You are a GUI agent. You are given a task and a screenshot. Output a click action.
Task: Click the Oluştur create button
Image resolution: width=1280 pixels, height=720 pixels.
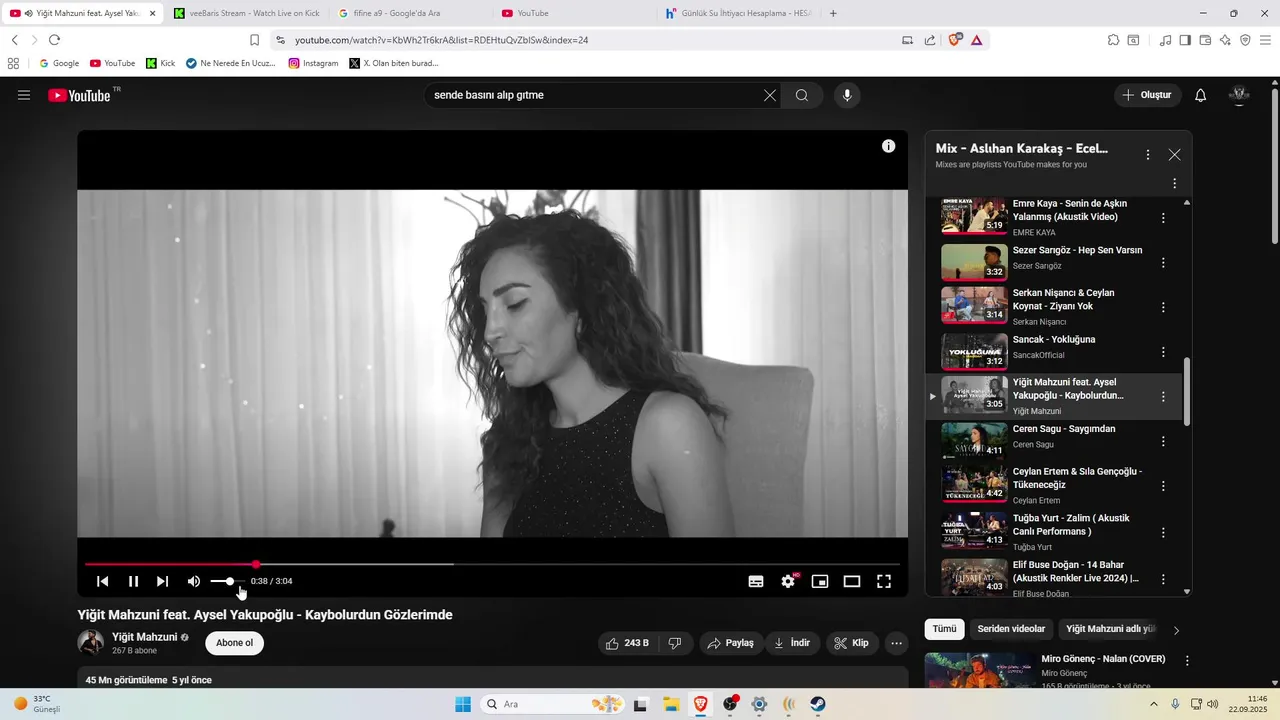pyautogui.click(x=1147, y=95)
